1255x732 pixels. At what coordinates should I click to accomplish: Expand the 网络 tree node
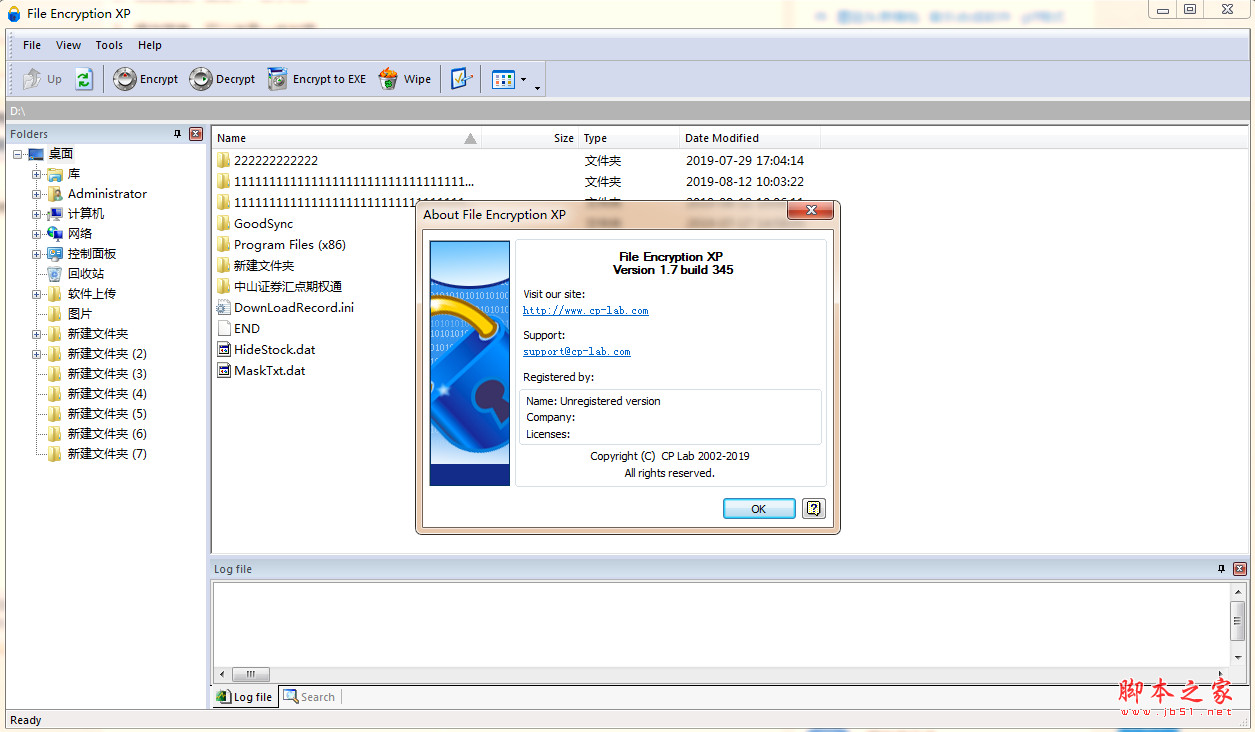(37, 234)
